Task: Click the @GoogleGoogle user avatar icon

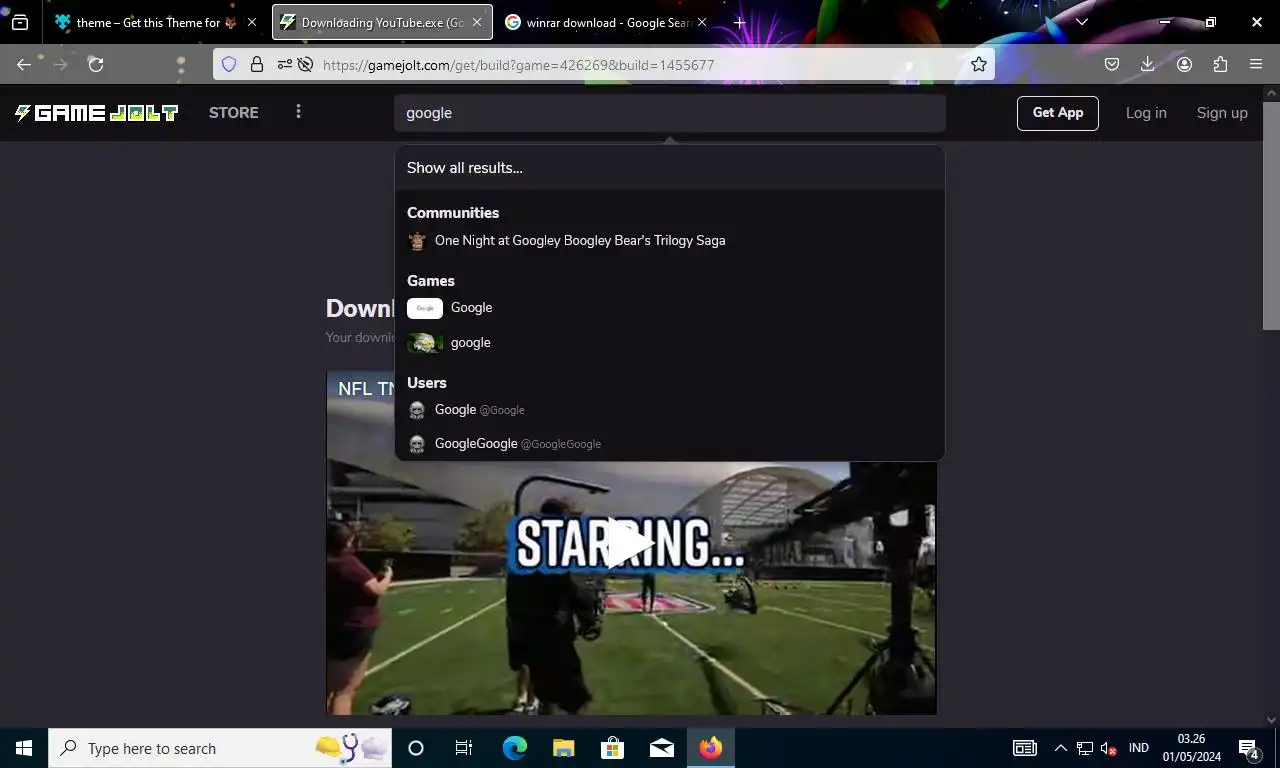Action: pyautogui.click(x=417, y=444)
